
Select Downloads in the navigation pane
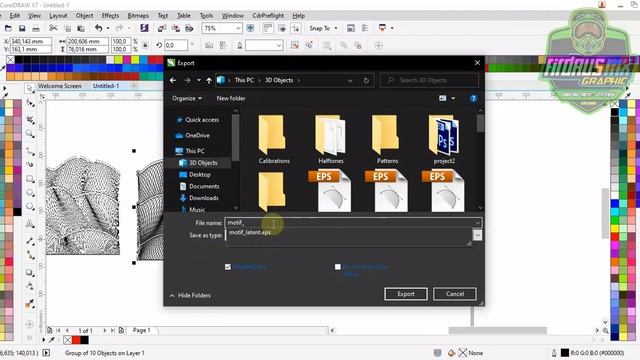point(203,198)
